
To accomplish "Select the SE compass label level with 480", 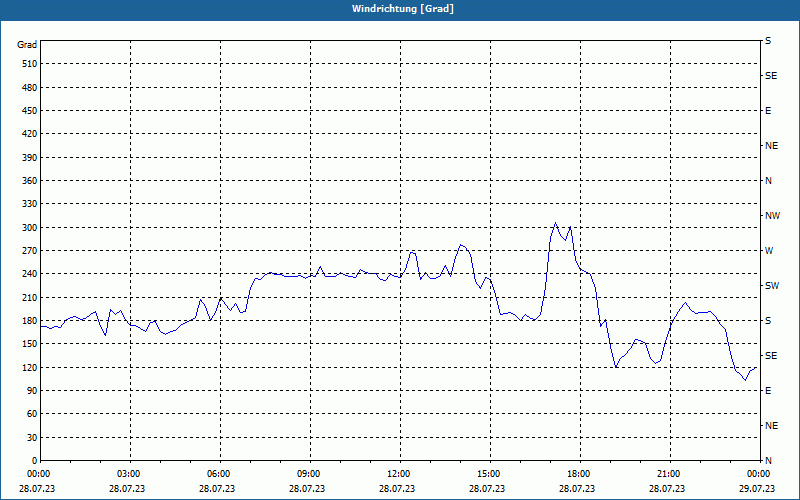I will tap(771, 76).
